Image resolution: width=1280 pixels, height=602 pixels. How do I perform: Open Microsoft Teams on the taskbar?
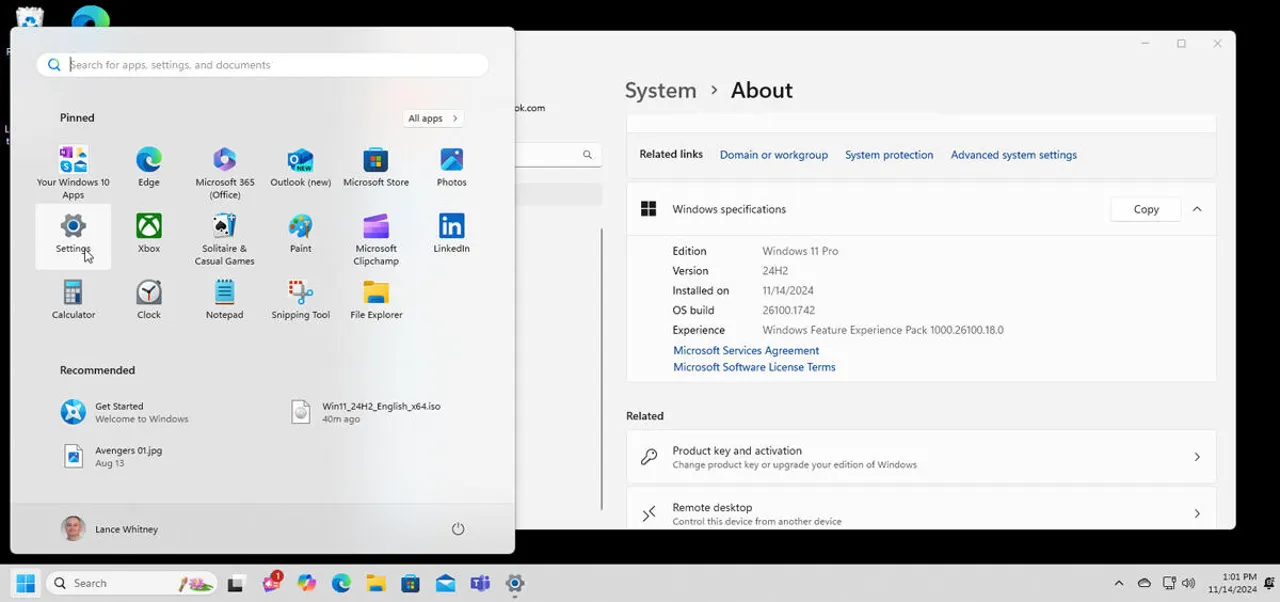[480, 583]
